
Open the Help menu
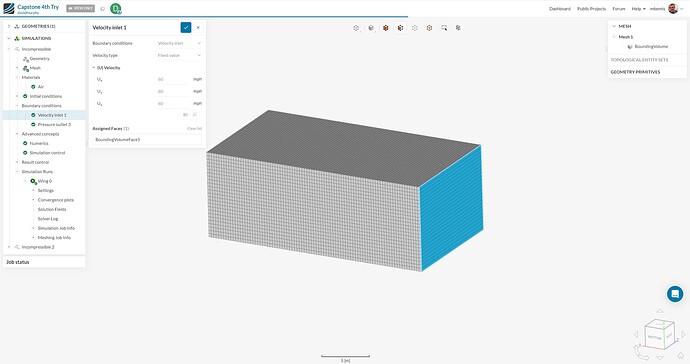[x=639, y=9]
